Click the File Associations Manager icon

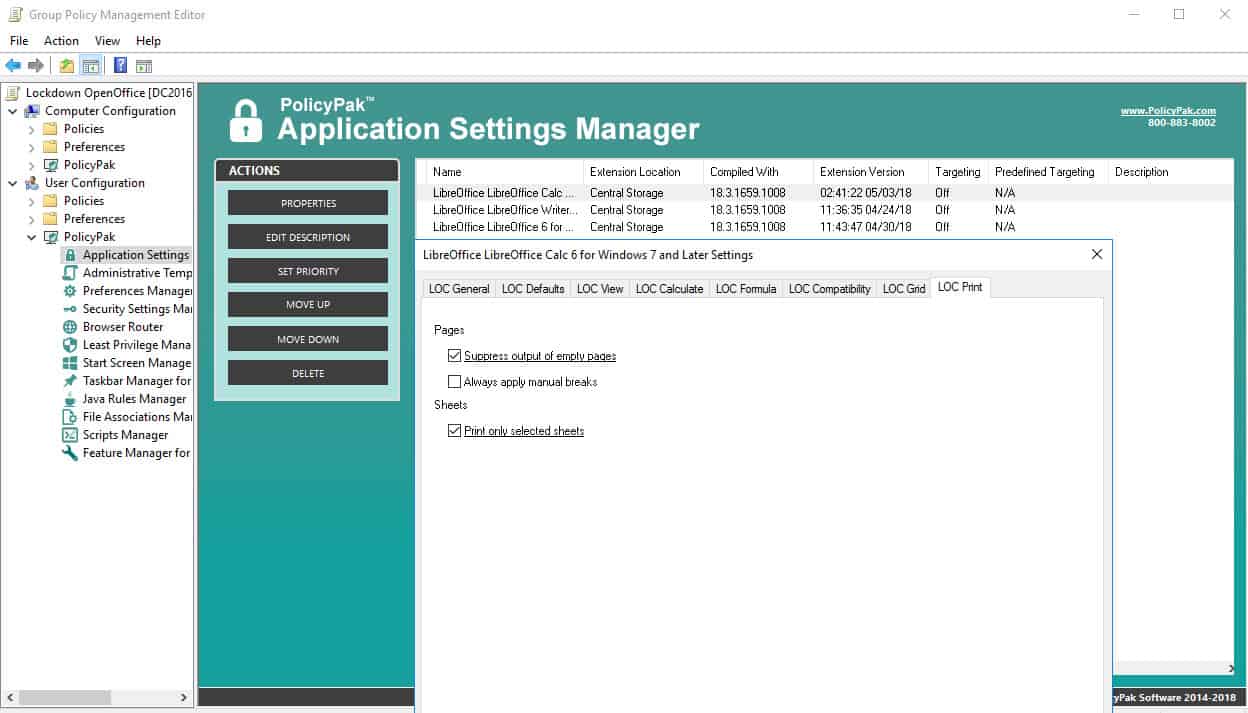70,417
